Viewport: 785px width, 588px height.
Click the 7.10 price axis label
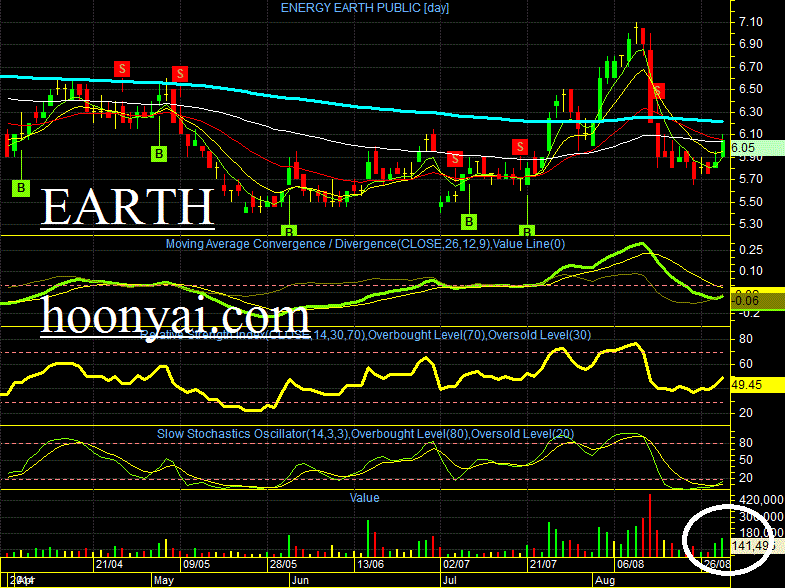point(750,22)
